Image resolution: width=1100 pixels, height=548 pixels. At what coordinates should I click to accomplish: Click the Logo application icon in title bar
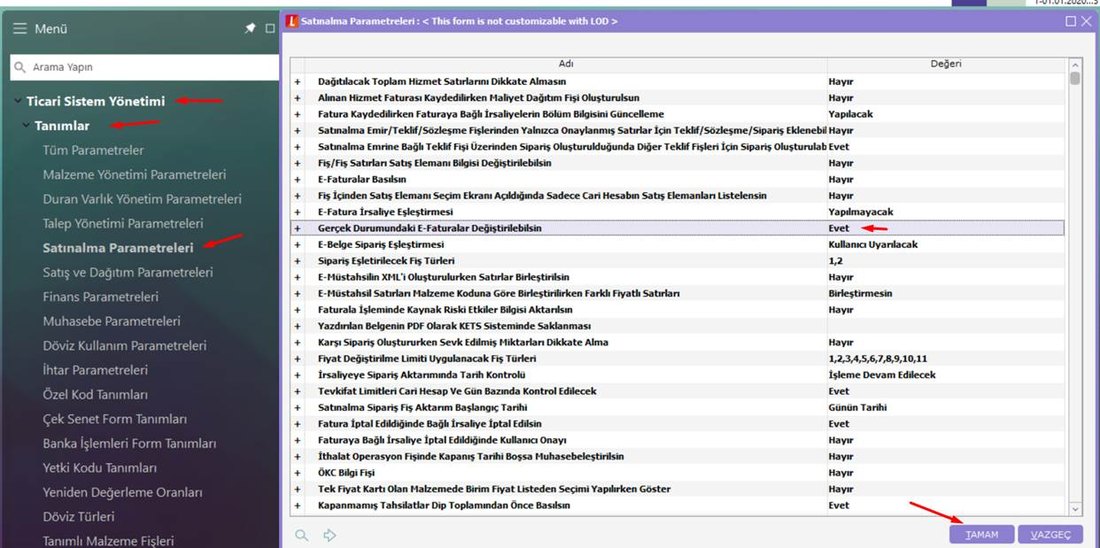pos(293,22)
